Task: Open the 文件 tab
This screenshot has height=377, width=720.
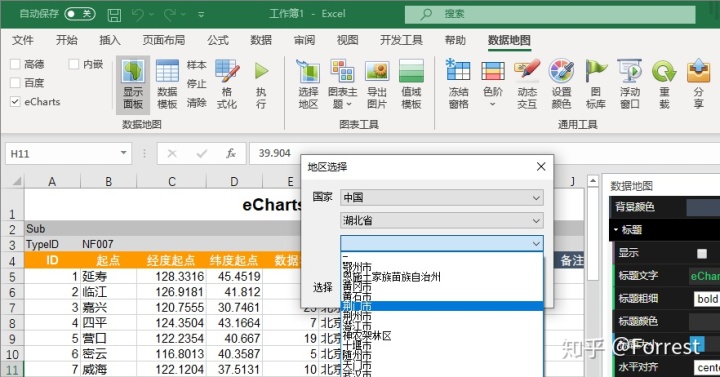Action: point(22,40)
